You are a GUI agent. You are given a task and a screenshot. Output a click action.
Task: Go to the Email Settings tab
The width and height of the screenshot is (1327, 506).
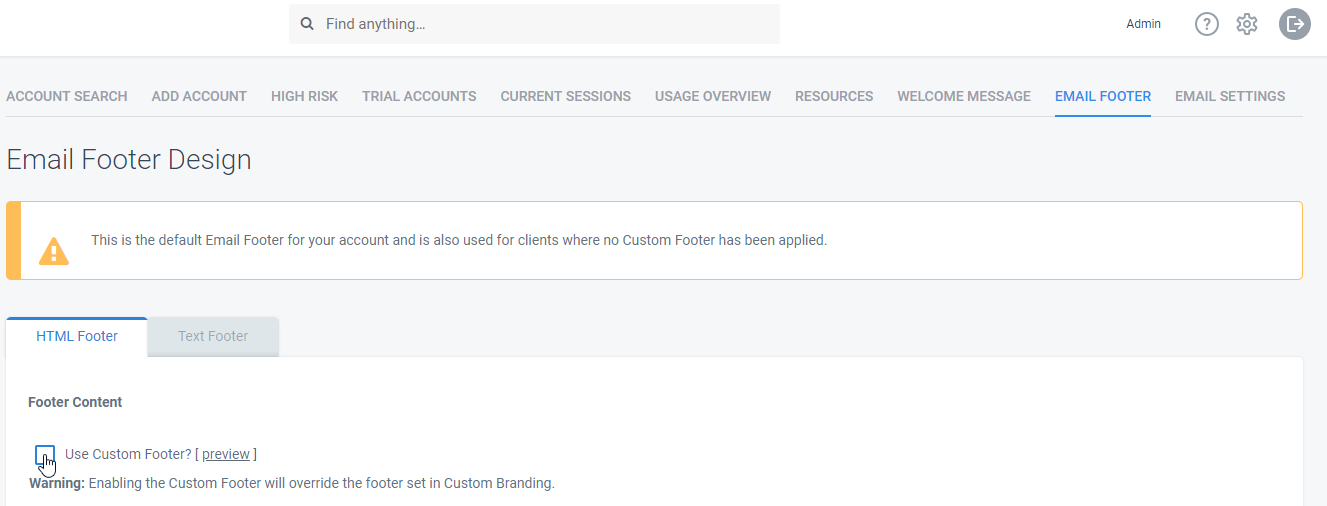[x=1230, y=97]
